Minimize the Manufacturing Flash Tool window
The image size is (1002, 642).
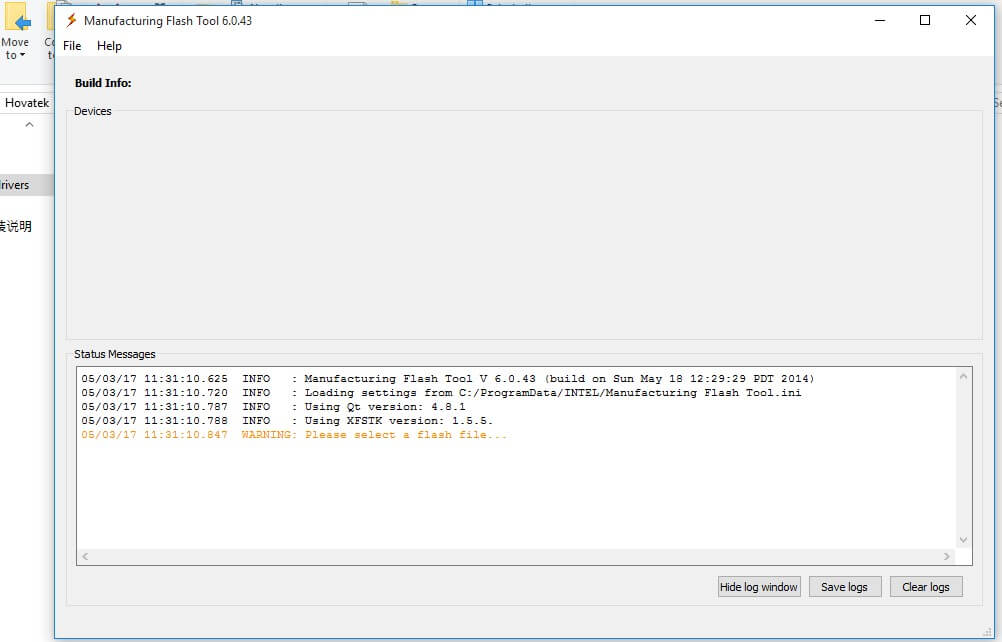(x=879, y=20)
